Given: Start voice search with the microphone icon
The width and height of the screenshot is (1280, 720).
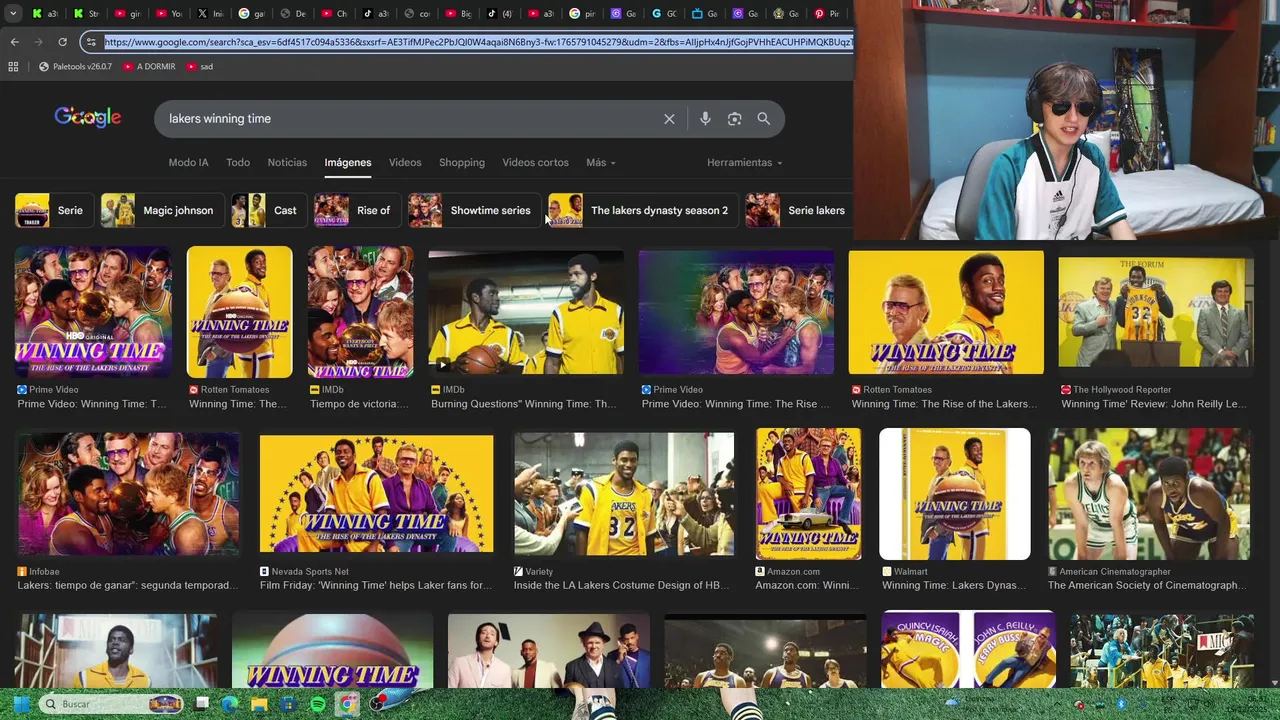Looking at the screenshot, I should [705, 119].
